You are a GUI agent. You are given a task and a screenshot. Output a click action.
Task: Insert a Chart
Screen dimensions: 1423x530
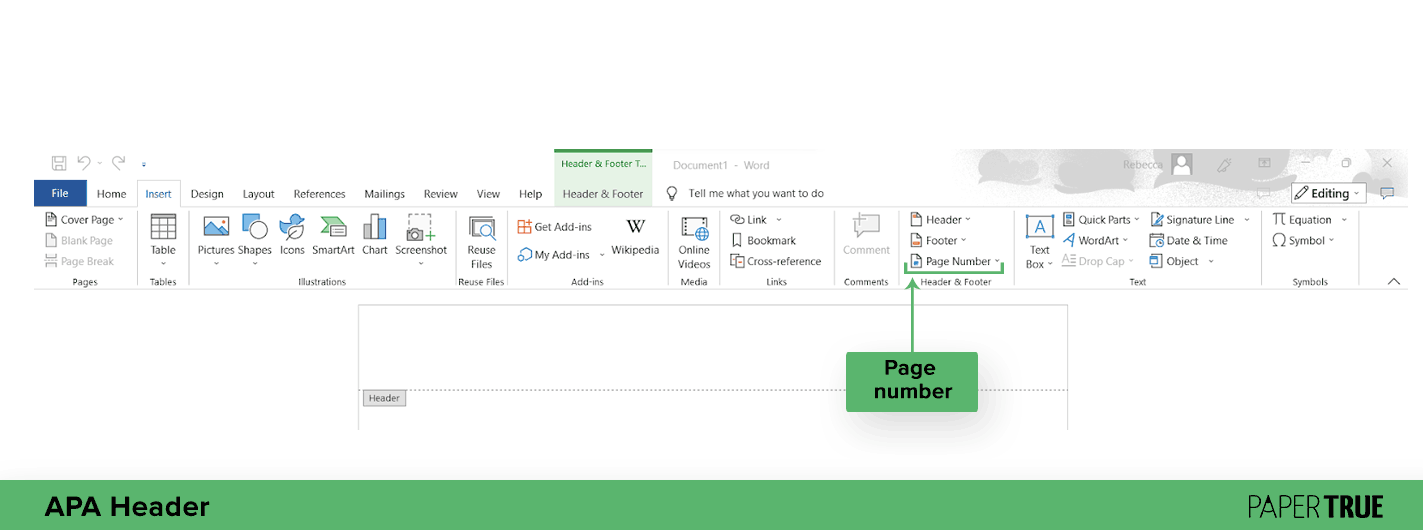[x=375, y=236]
